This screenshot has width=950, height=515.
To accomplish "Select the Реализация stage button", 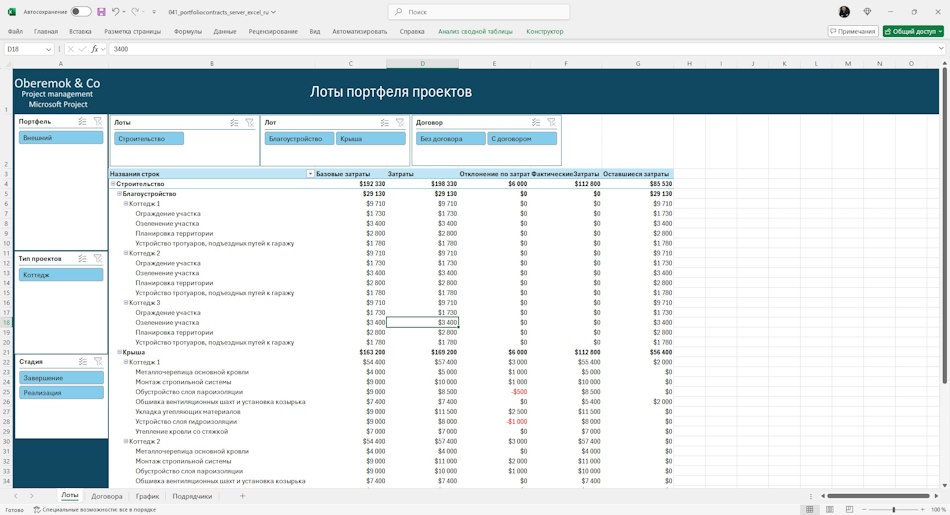I will click(61, 393).
